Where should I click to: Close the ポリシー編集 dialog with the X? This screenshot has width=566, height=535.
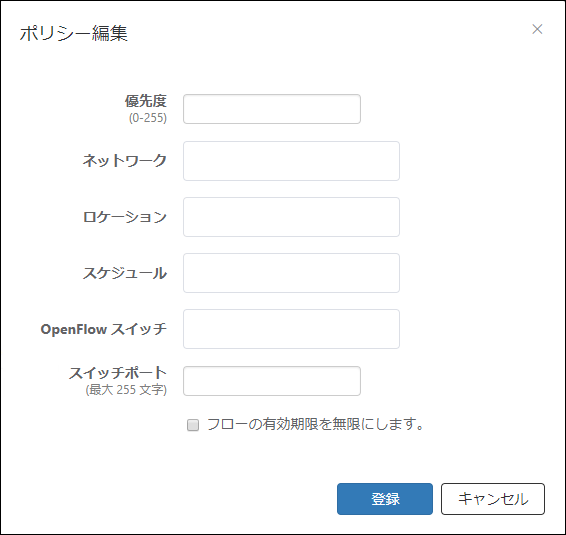coord(537,29)
